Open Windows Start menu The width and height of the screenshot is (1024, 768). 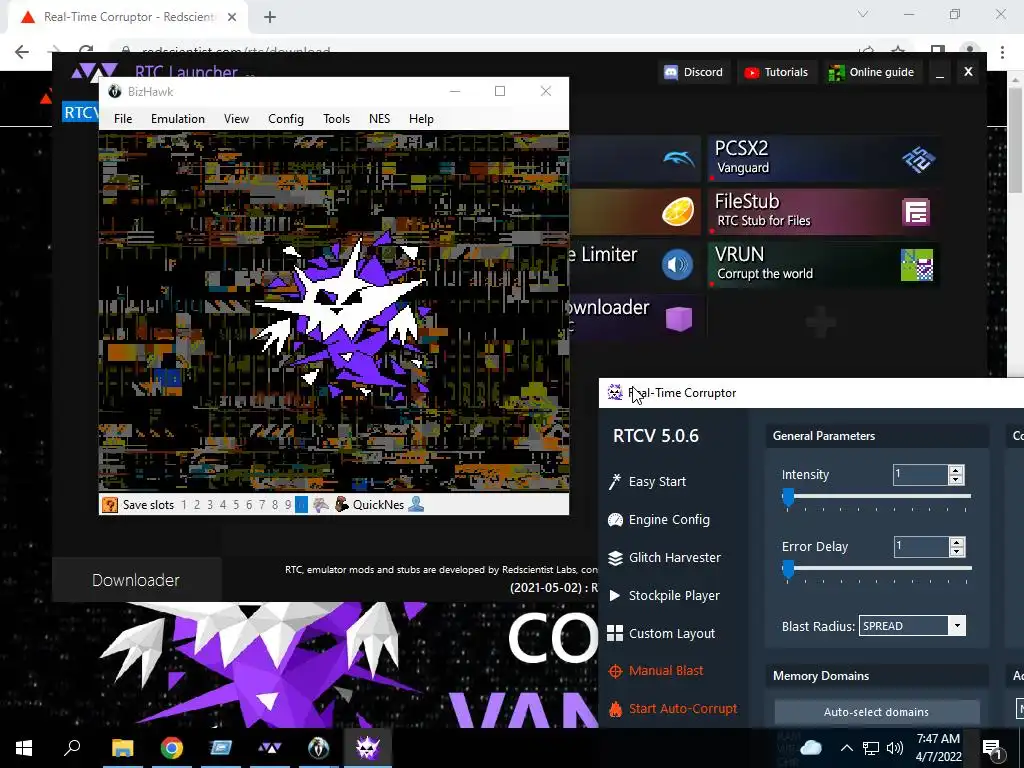click(24, 748)
